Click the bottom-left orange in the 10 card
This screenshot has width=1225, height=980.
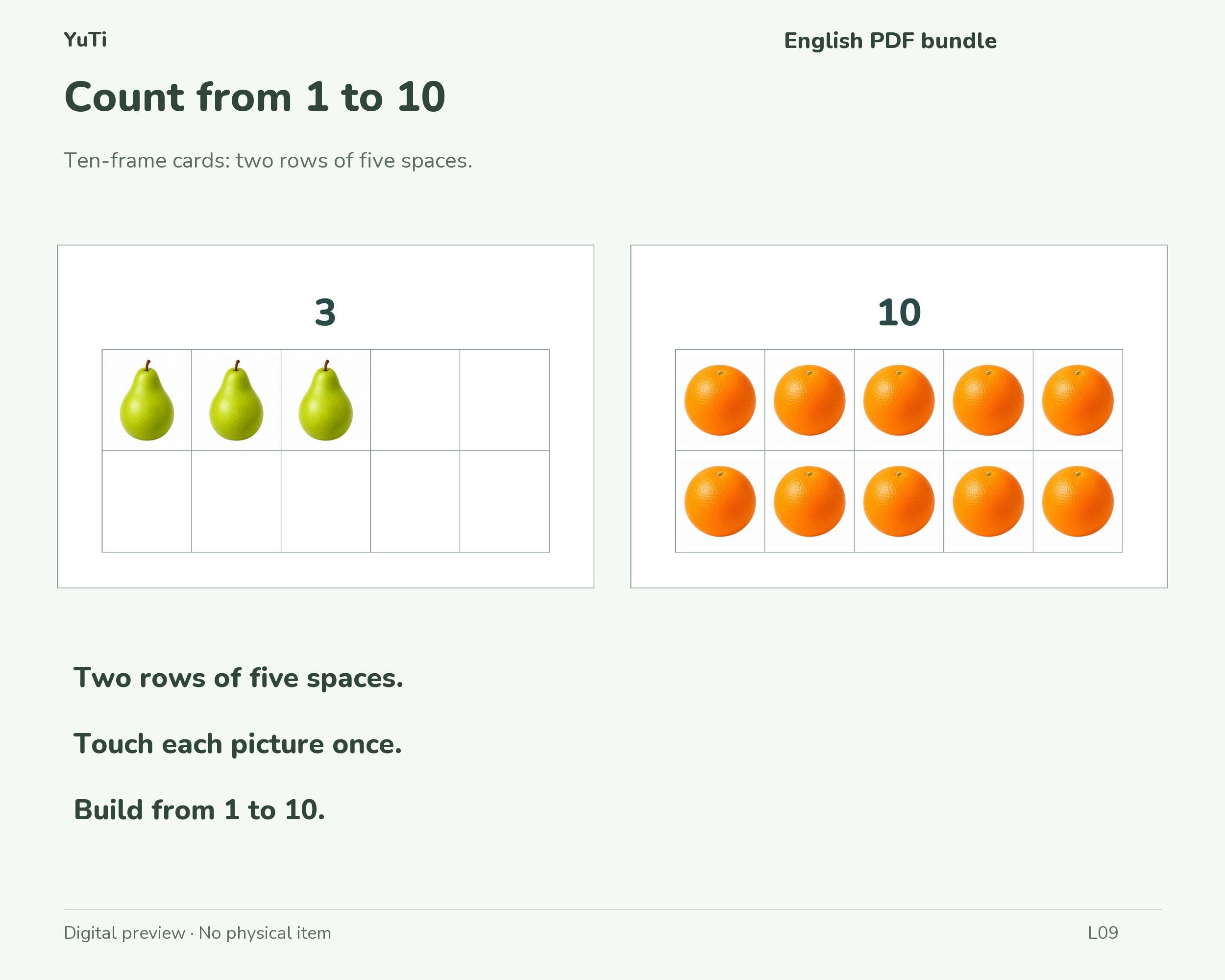tap(720, 501)
